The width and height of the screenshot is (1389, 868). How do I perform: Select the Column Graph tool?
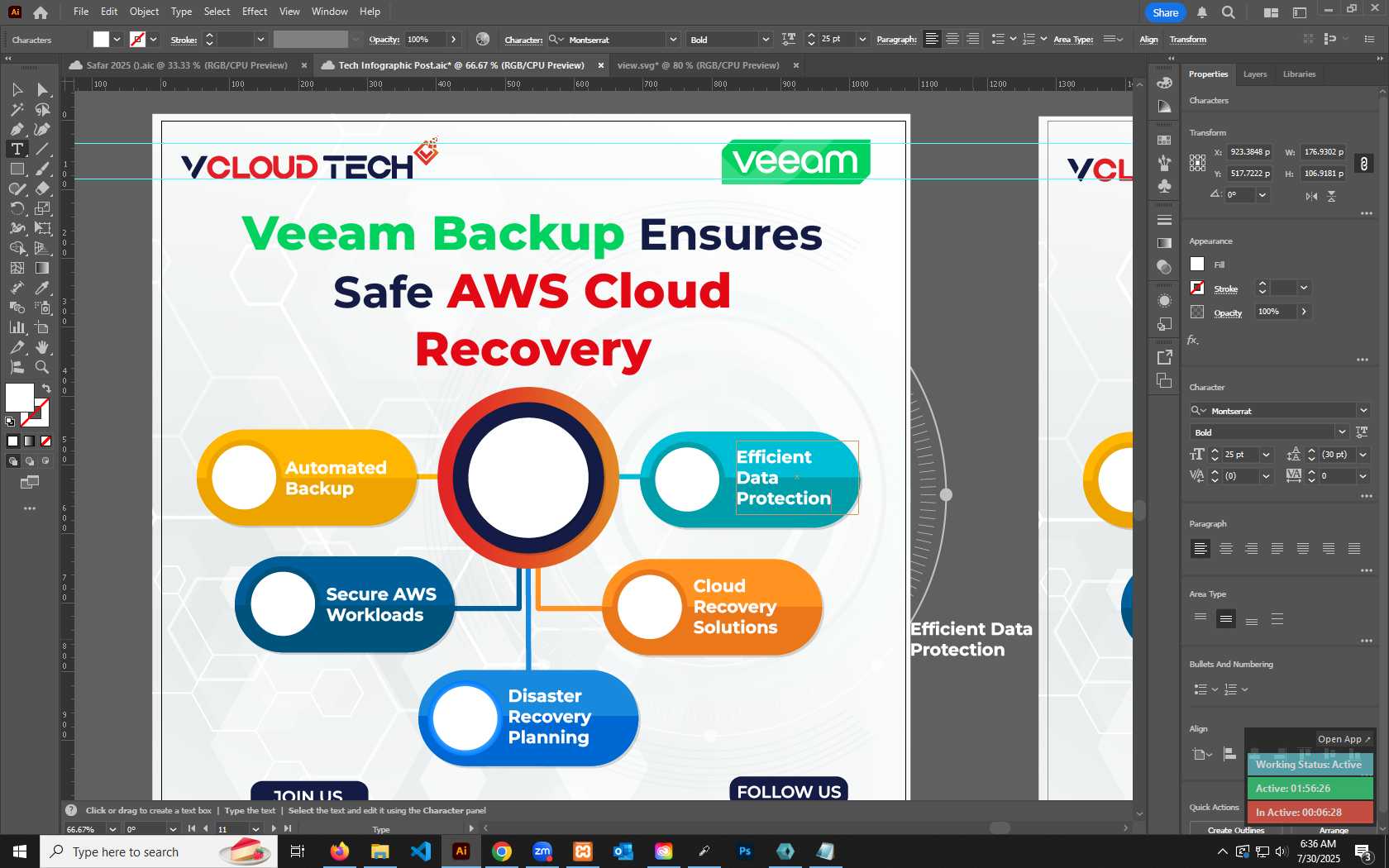pos(17,327)
